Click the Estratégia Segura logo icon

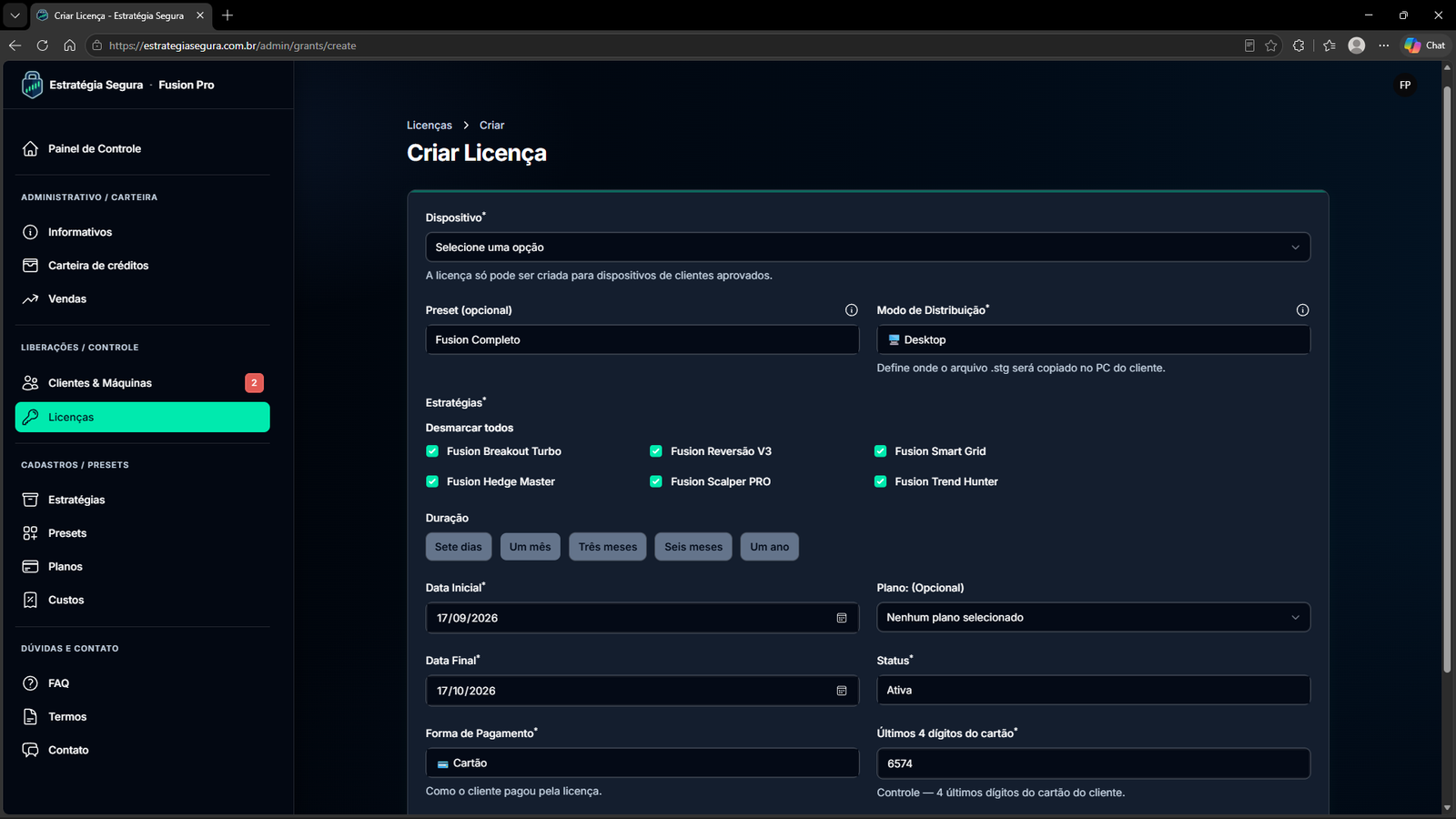(x=32, y=85)
